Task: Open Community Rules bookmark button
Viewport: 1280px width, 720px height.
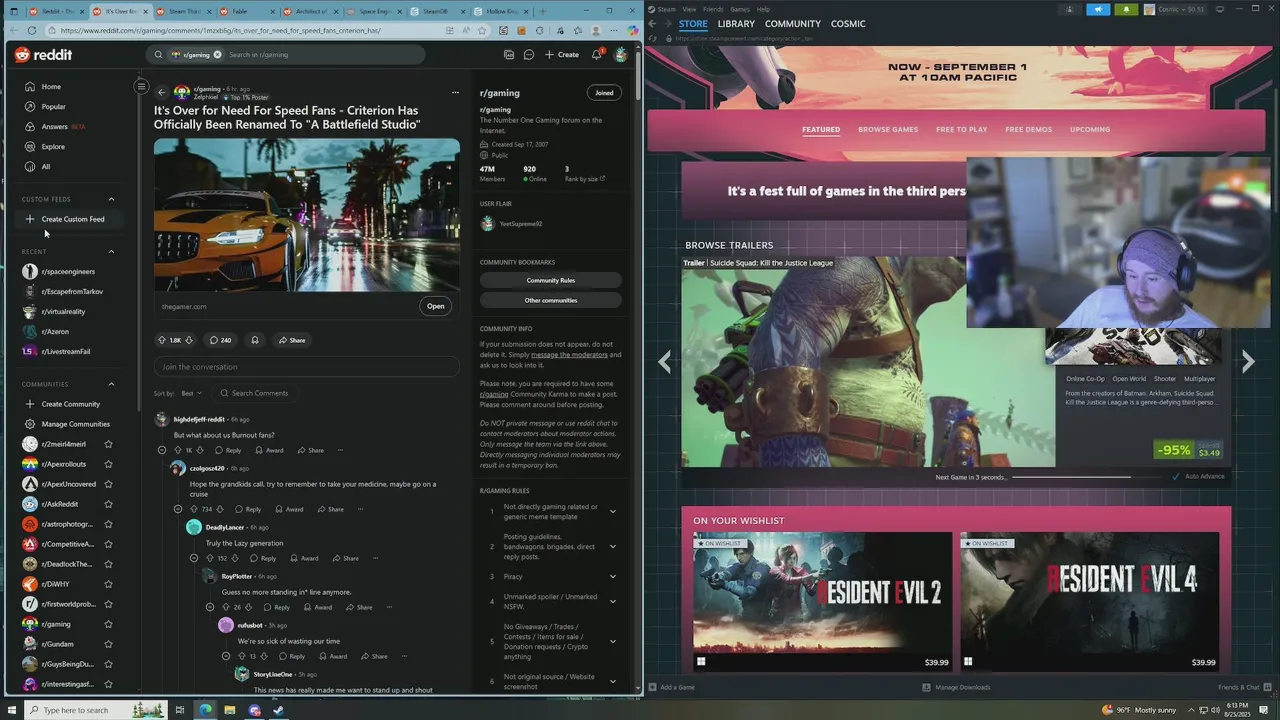Action: pyautogui.click(x=550, y=281)
